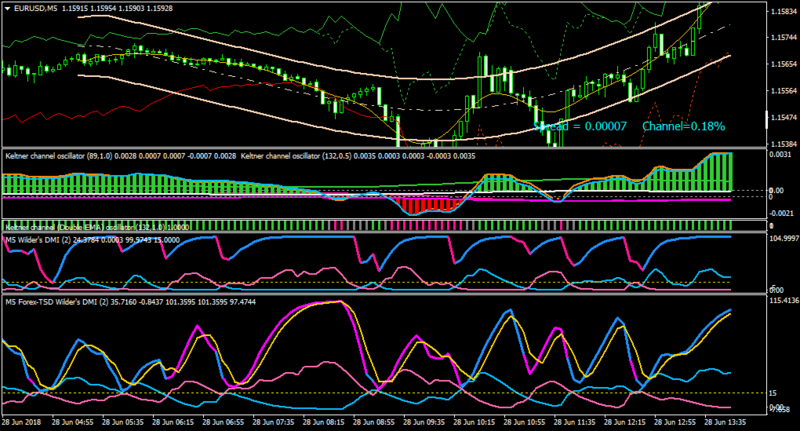The width and height of the screenshot is (800, 431).
Task: Click the '28 Jun 09:35' time label
Action: pos(424,422)
